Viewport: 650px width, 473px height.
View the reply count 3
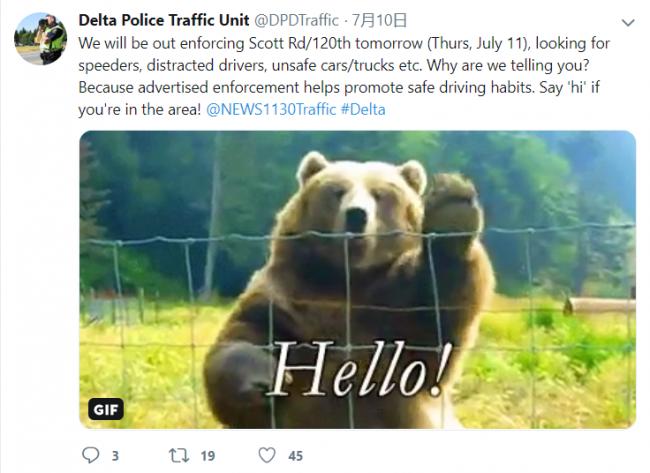point(115,456)
